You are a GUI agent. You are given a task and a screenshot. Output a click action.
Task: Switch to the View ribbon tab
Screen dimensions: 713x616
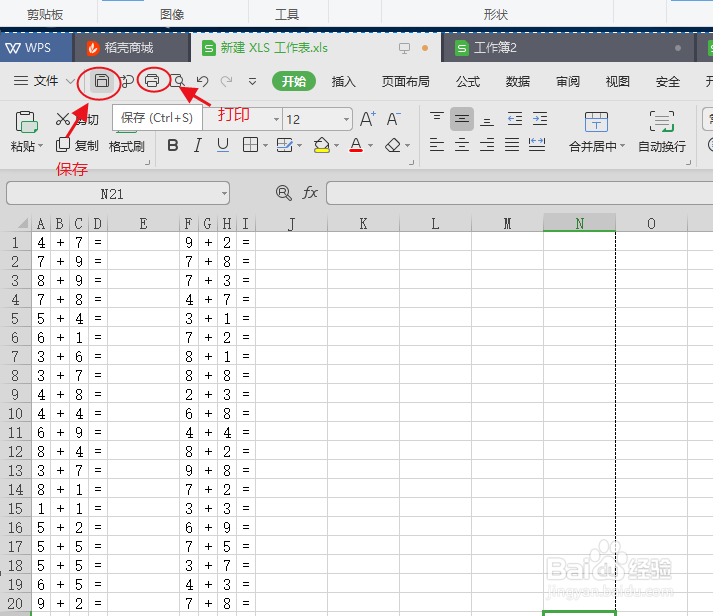(x=618, y=82)
